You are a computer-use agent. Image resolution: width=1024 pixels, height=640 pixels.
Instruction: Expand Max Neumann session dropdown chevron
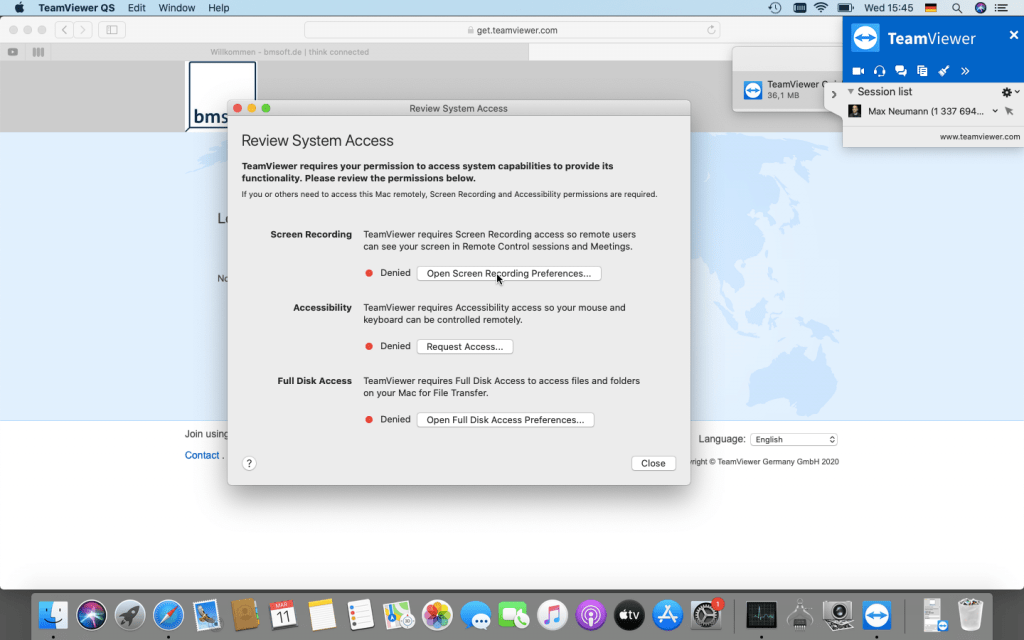coord(995,111)
